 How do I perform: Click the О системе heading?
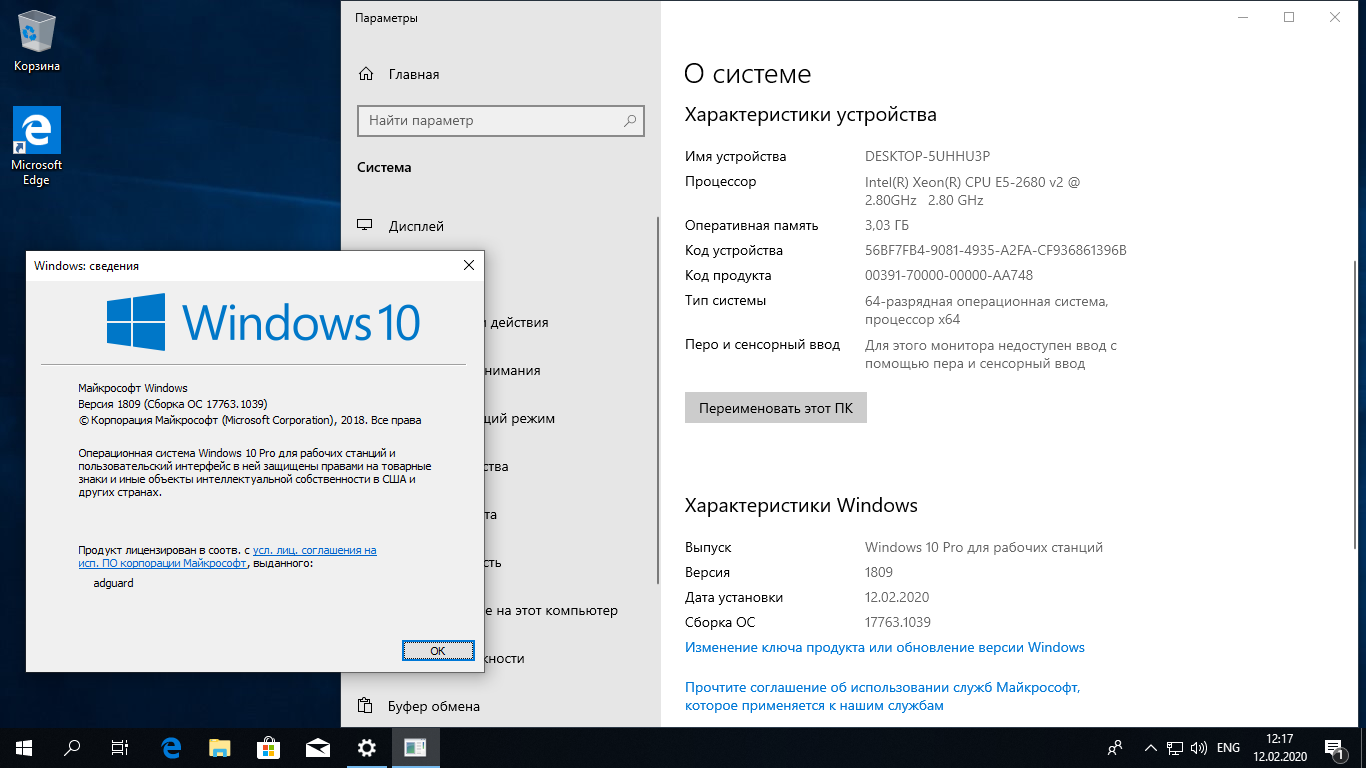coord(747,74)
